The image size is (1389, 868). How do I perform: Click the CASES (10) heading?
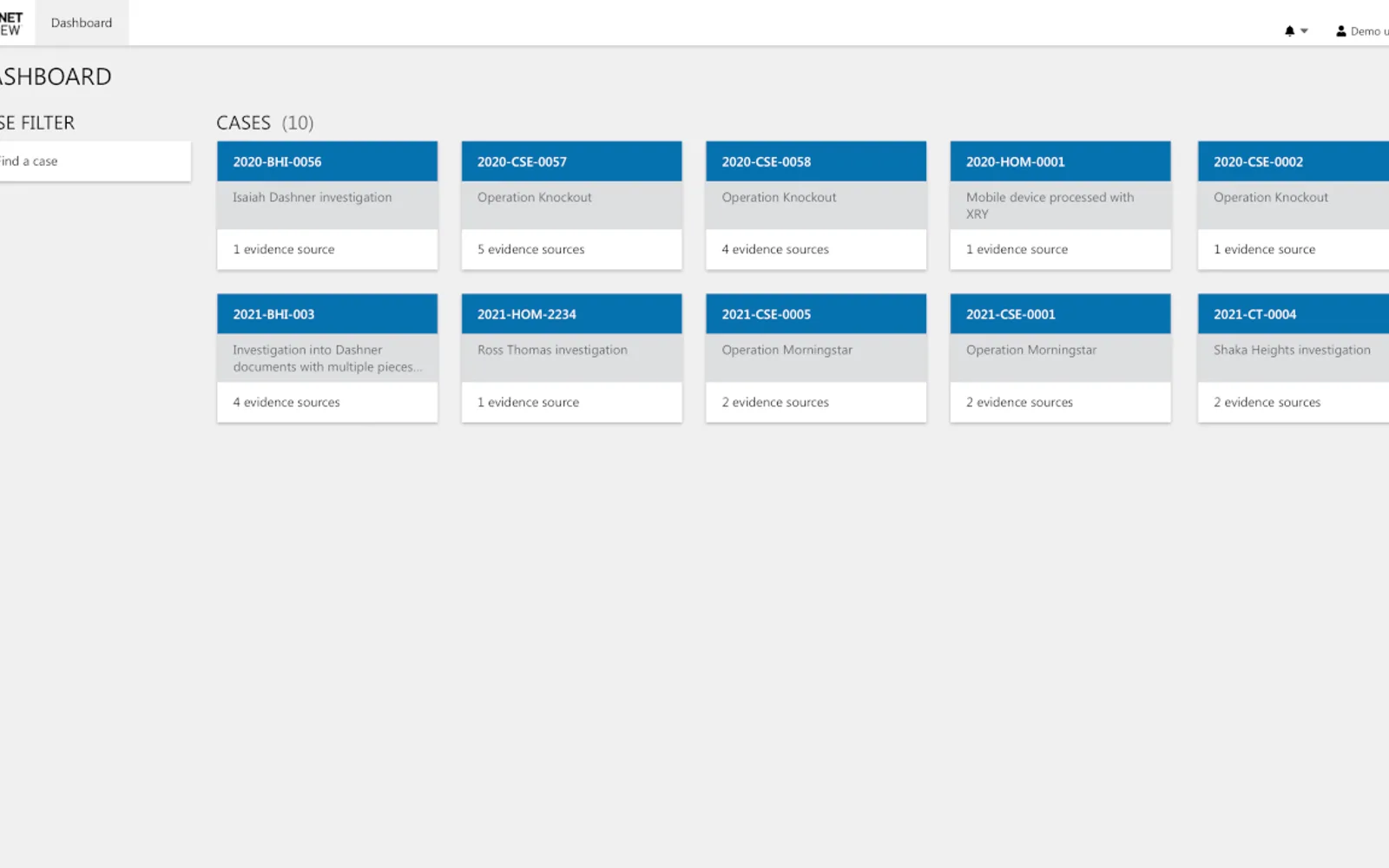click(265, 123)
